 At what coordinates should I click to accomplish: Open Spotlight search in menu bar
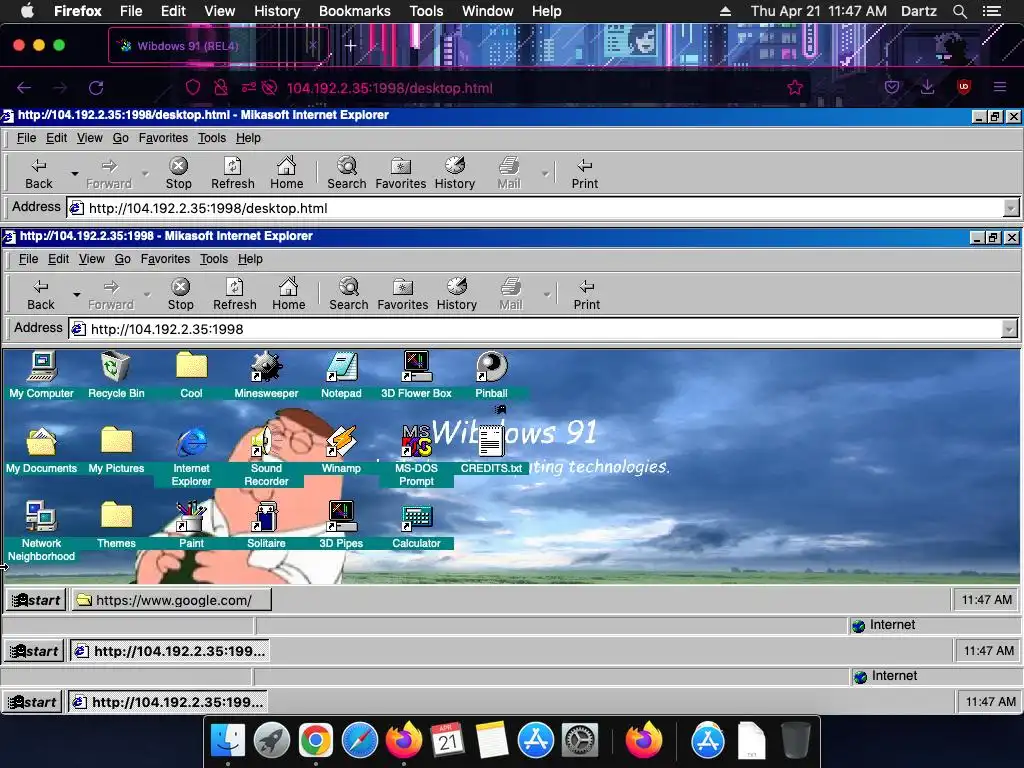coord(959,11)
